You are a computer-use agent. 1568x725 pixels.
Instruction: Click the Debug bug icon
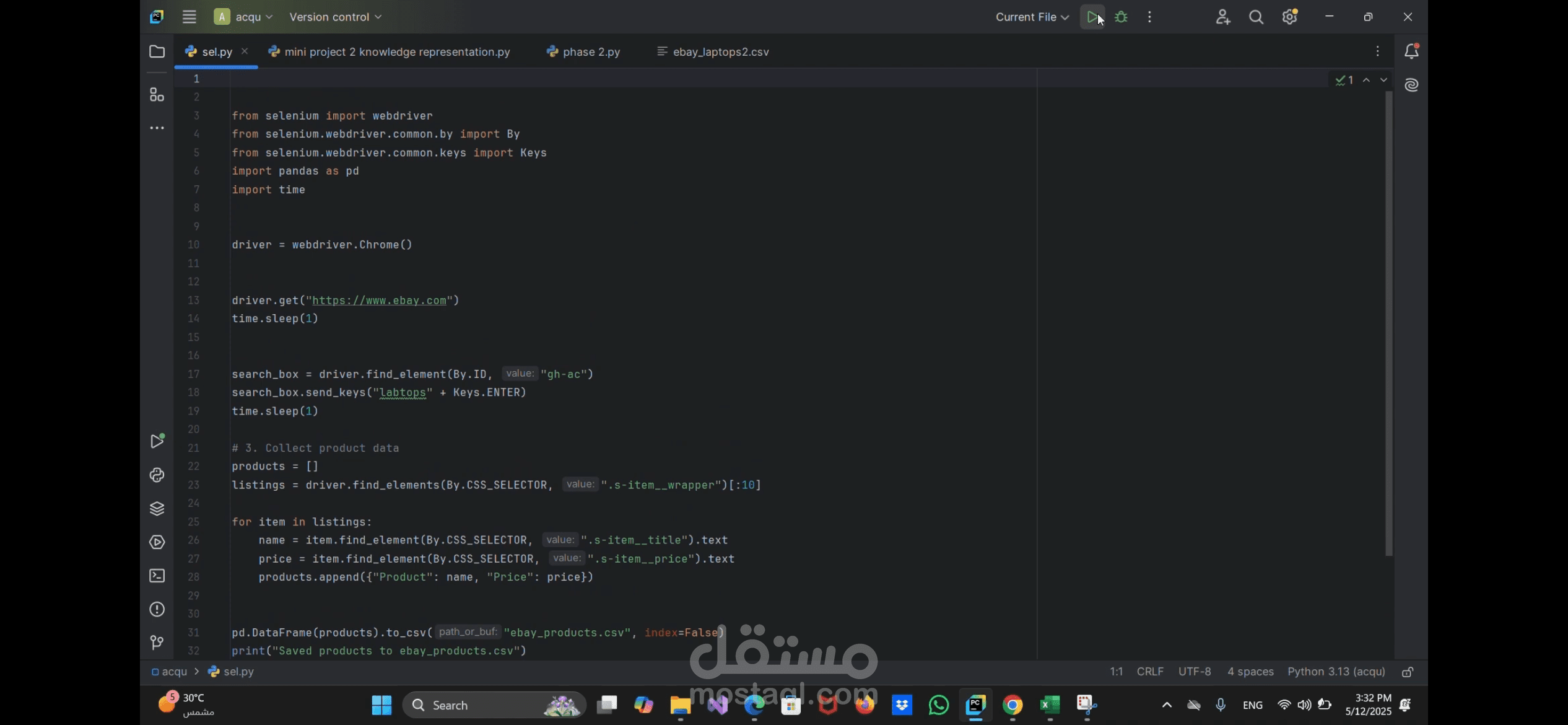[1121, 17]
